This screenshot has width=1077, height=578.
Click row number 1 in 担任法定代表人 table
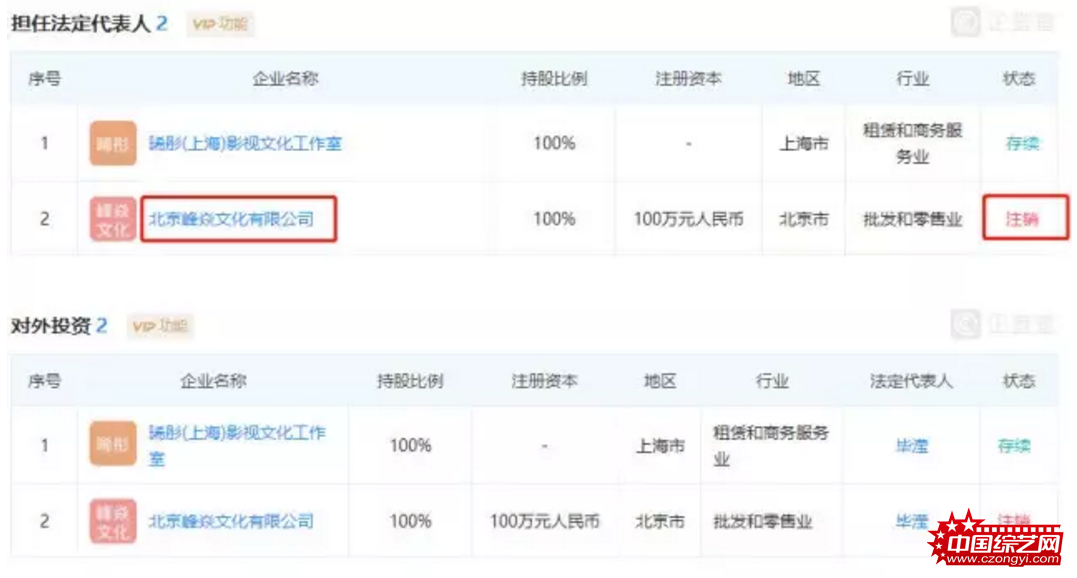(x=45, y=143)
